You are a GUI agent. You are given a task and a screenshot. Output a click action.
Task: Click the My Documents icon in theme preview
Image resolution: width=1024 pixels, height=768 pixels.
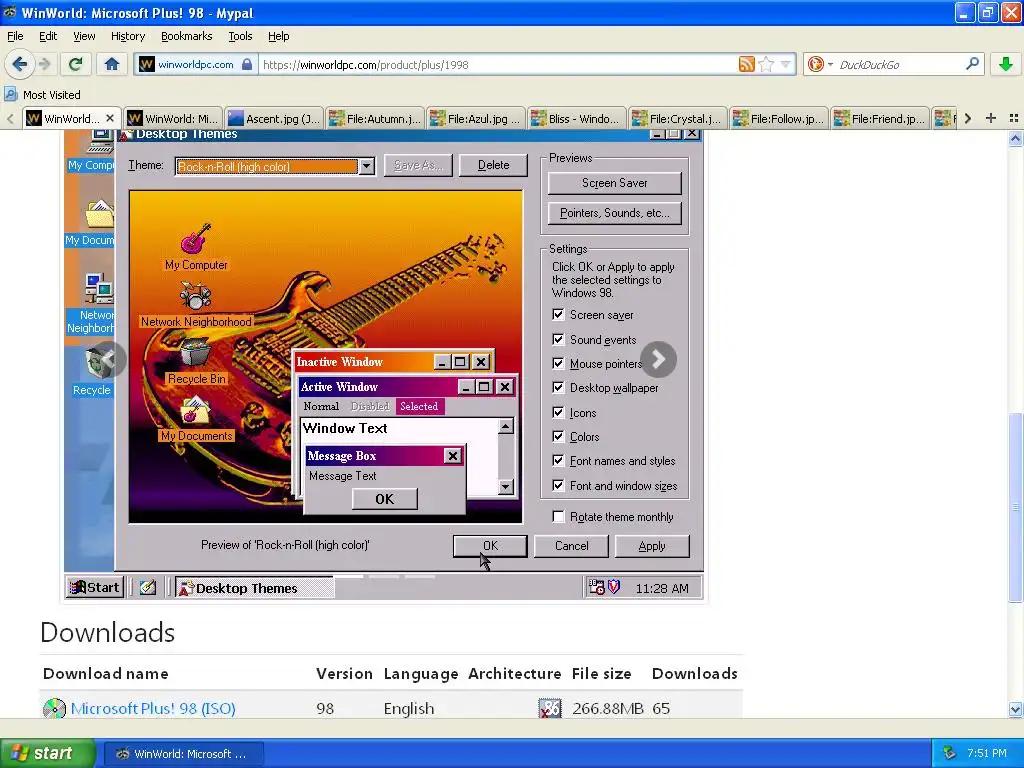coord(195,411)
